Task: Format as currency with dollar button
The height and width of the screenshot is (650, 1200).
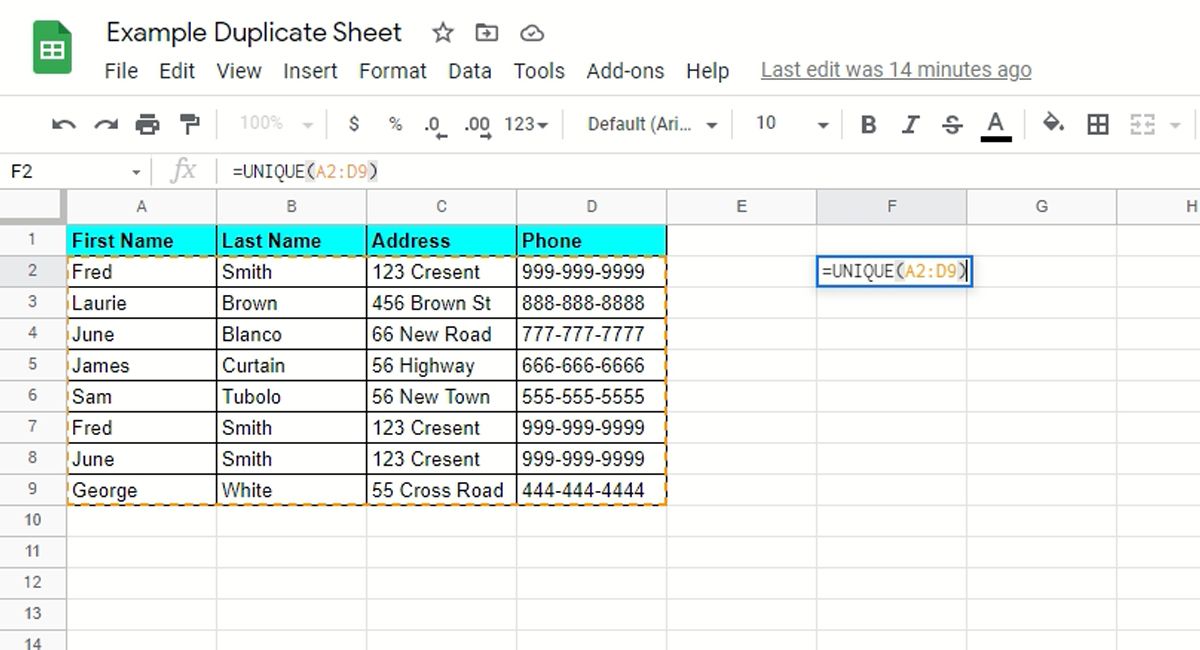Action: coord(353,124)
